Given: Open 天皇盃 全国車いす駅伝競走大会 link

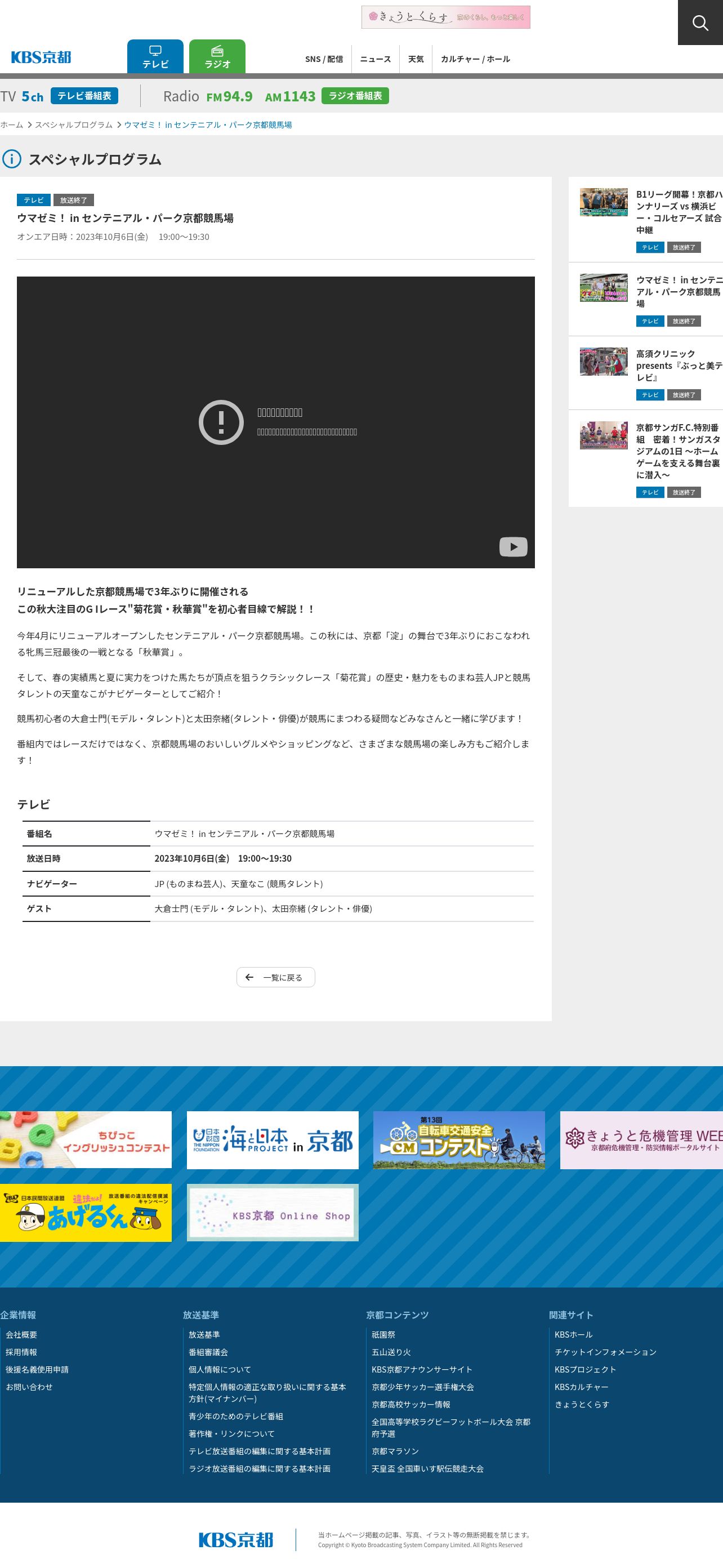Looking at the screenshot, I should click(x=428, y=1469).
